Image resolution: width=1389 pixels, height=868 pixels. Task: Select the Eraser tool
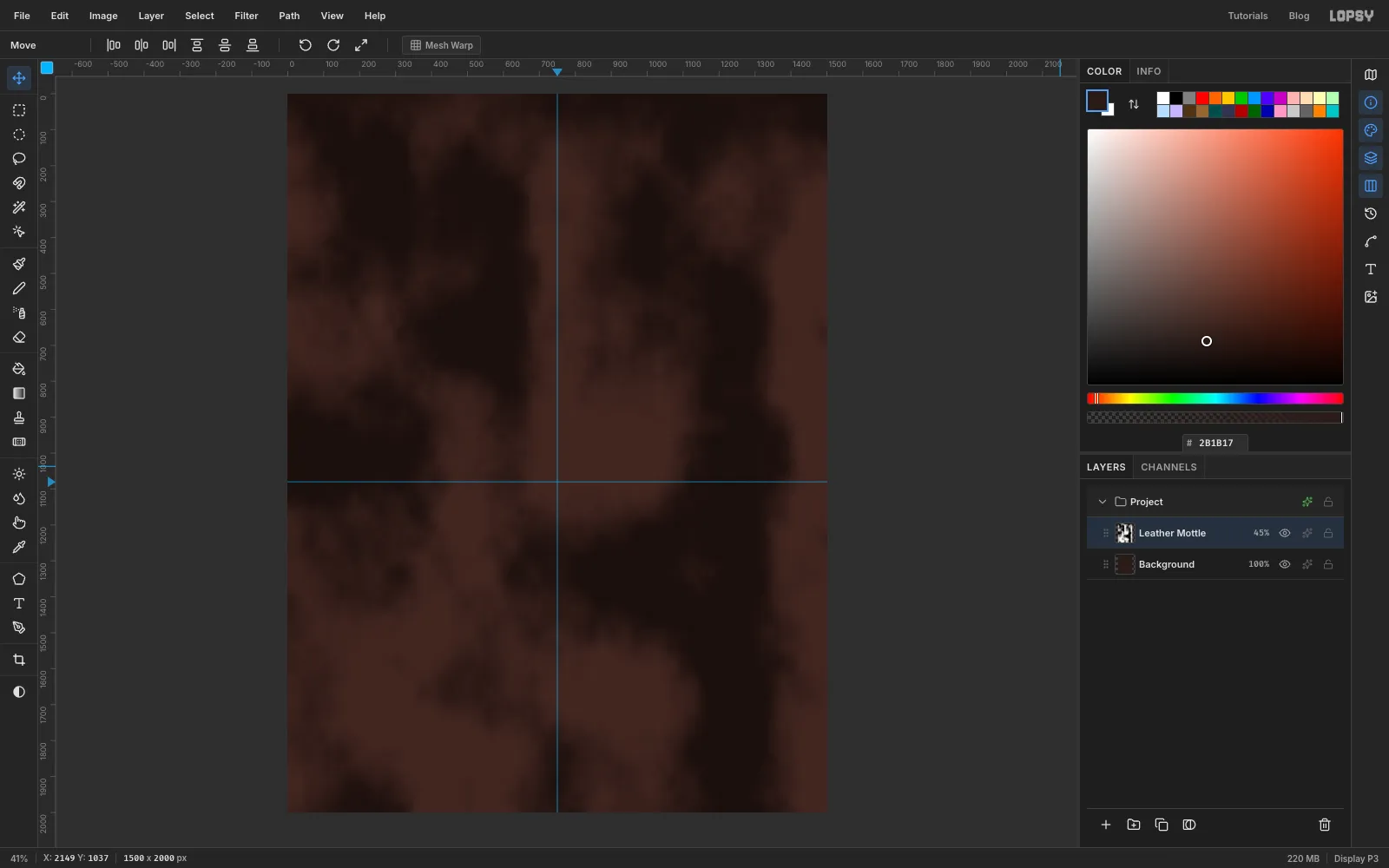point(19,338)
